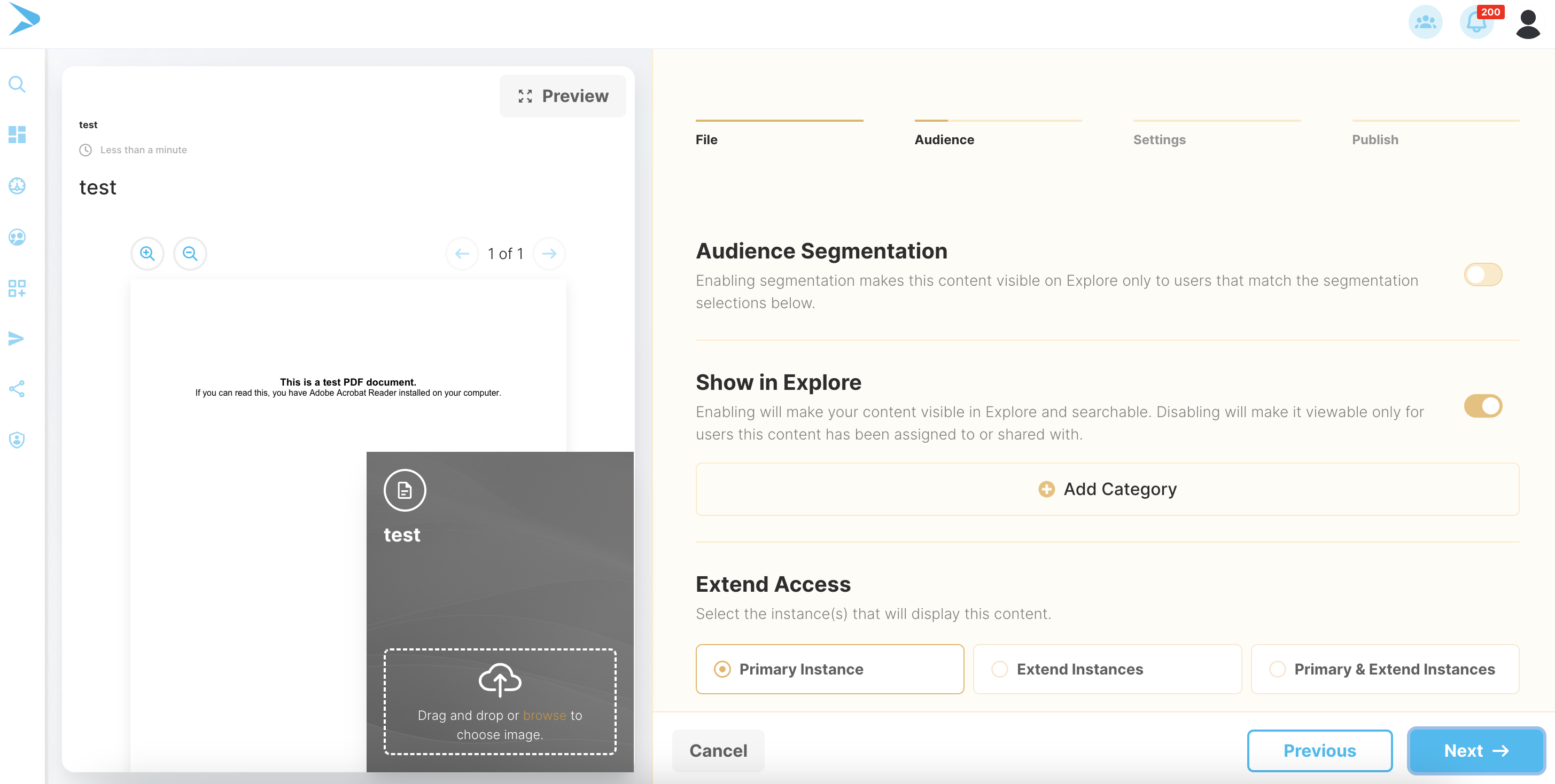Open the share nodes icon in sidebar
Viewport: 1555px width, 784px height.
click(x=17, y=389)
